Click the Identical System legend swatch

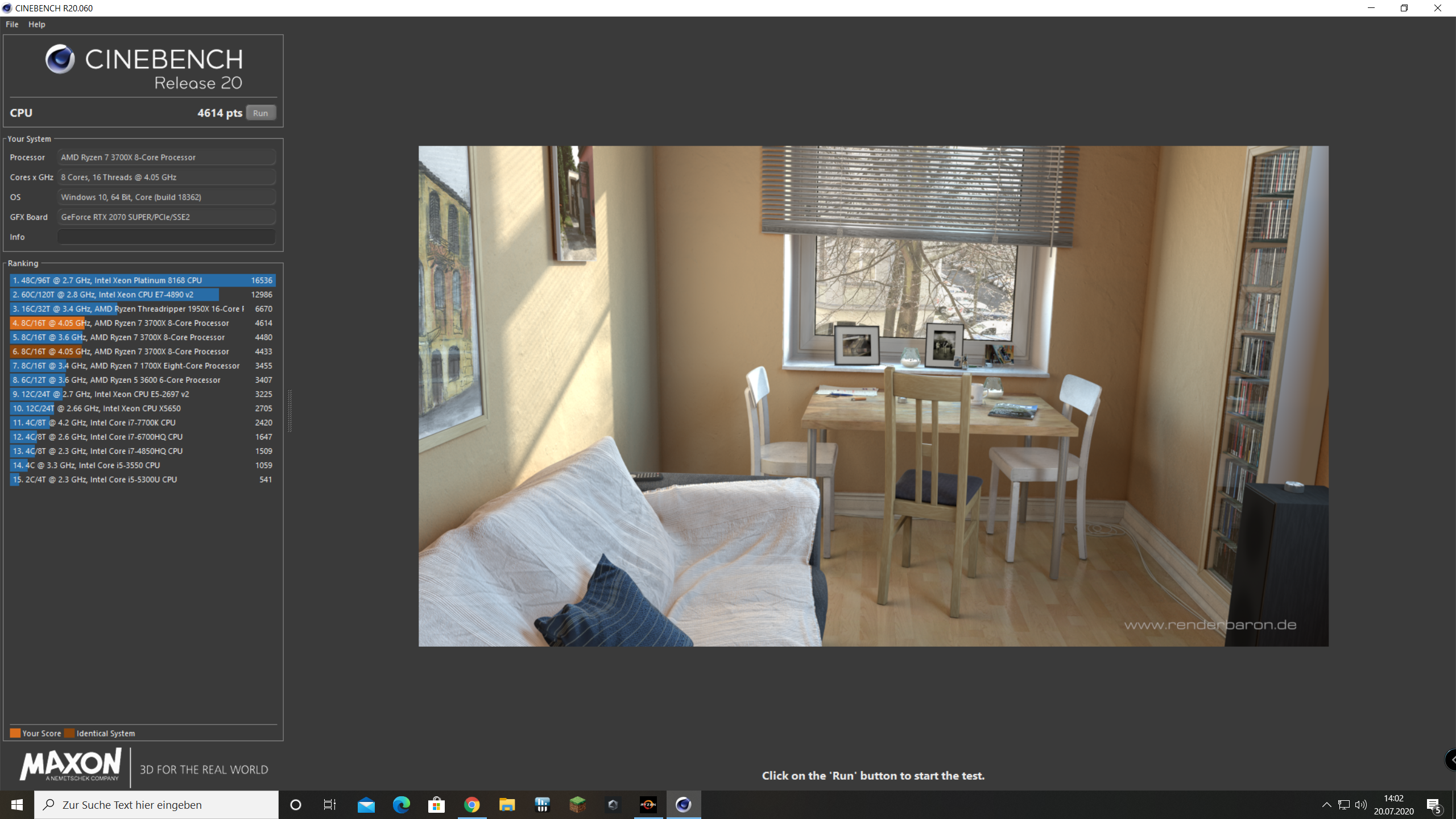click(69, 733)
